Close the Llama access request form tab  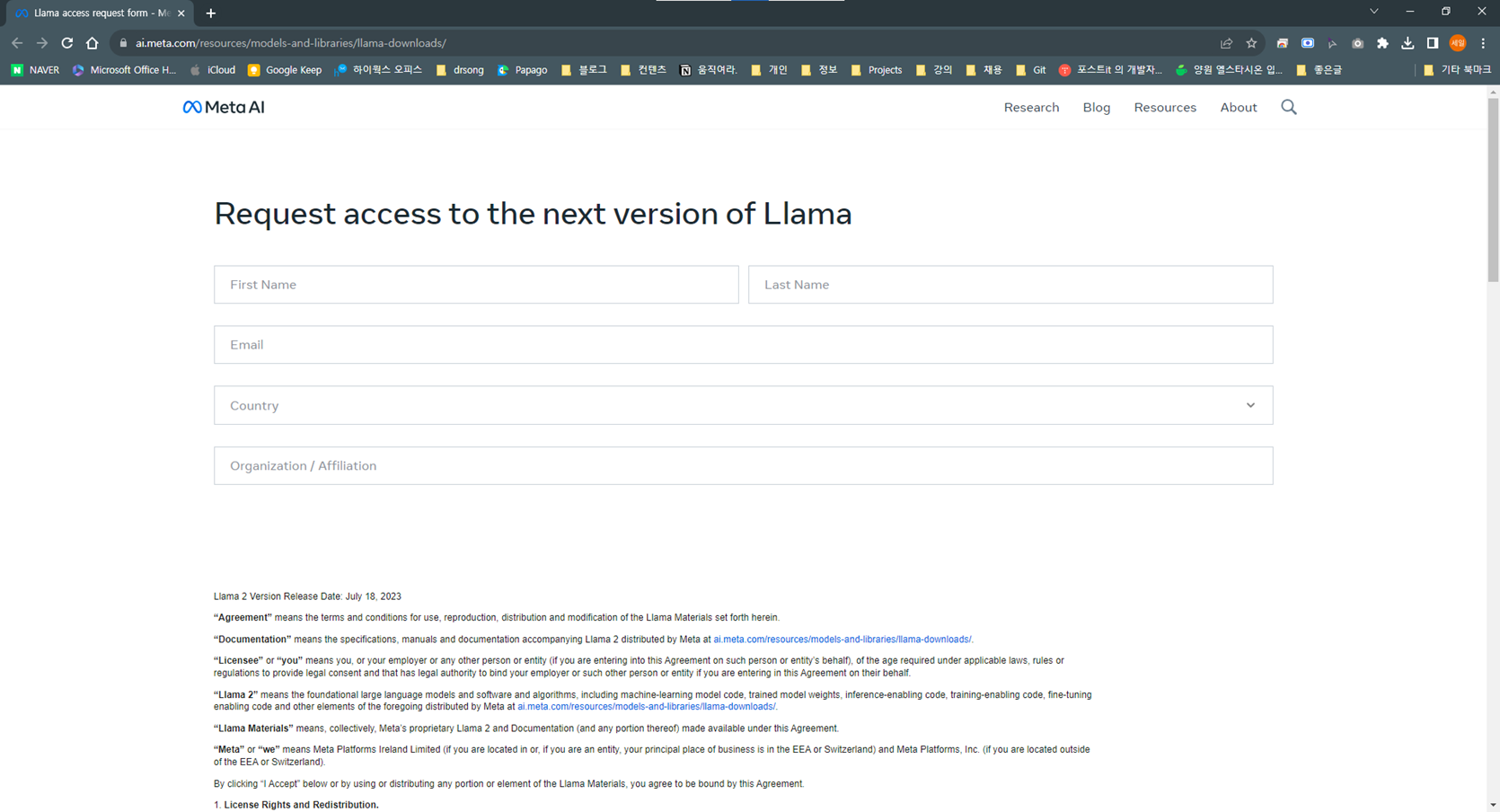tap(181, 13)
